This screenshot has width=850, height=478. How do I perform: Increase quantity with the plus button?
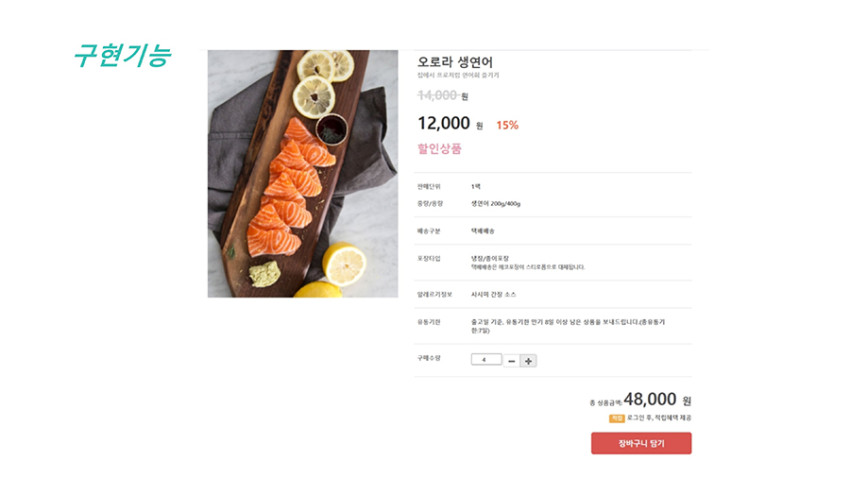point(528,361)
